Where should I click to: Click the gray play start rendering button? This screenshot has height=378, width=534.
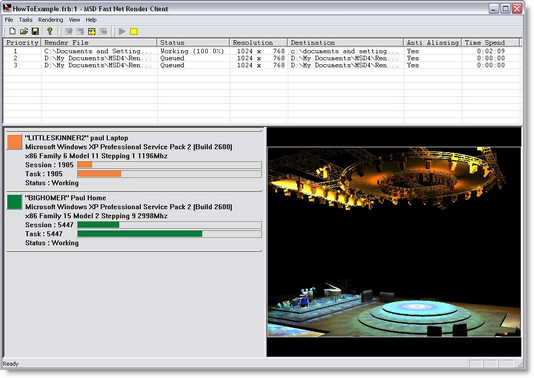(x=122, y=32)
